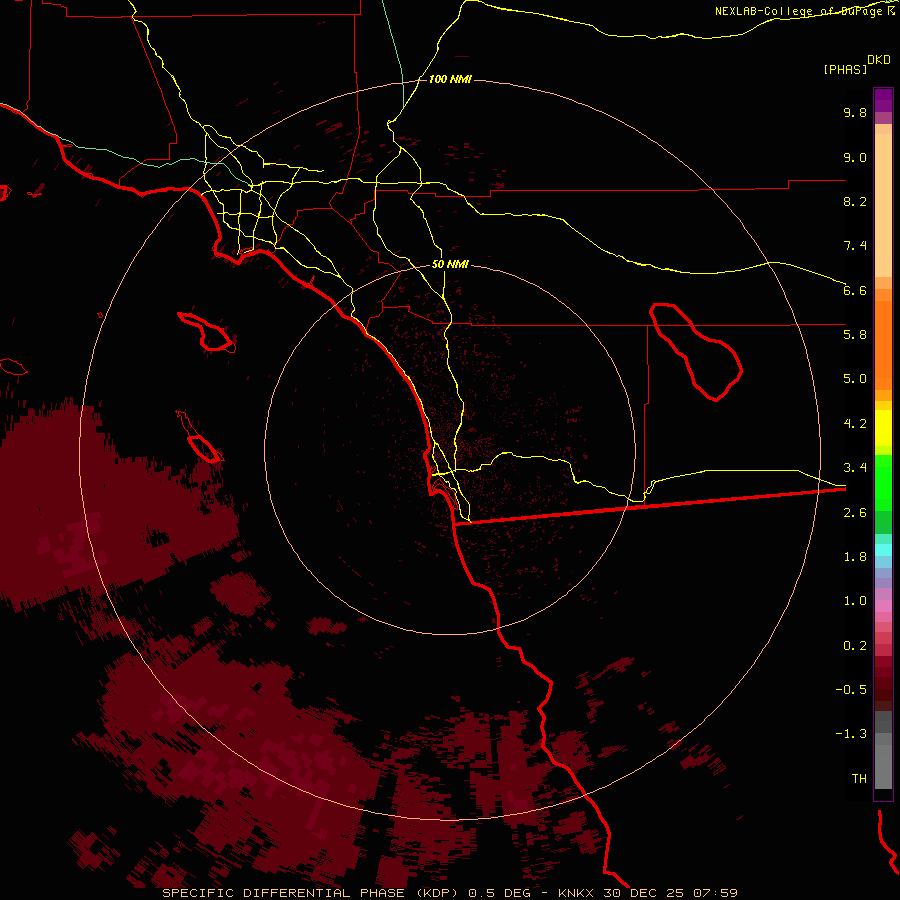Click the 30 DEC 25 date text
The width and height of the screenshot is (900, 900).
[x=643, y=893]
